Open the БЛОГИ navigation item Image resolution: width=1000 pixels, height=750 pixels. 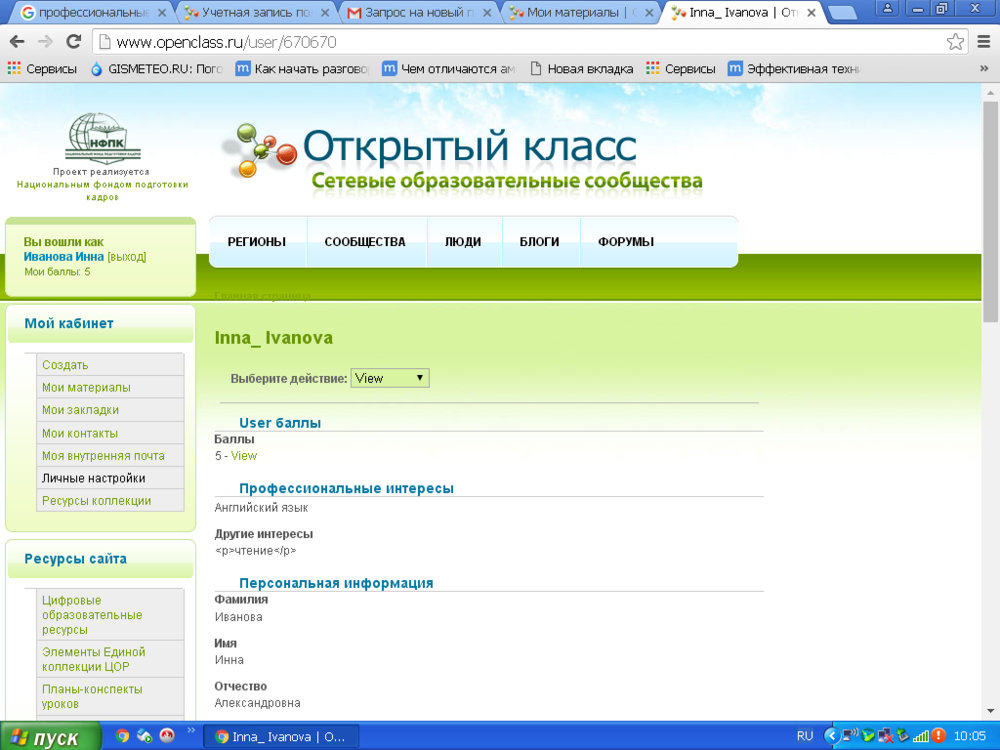point(540,242)
